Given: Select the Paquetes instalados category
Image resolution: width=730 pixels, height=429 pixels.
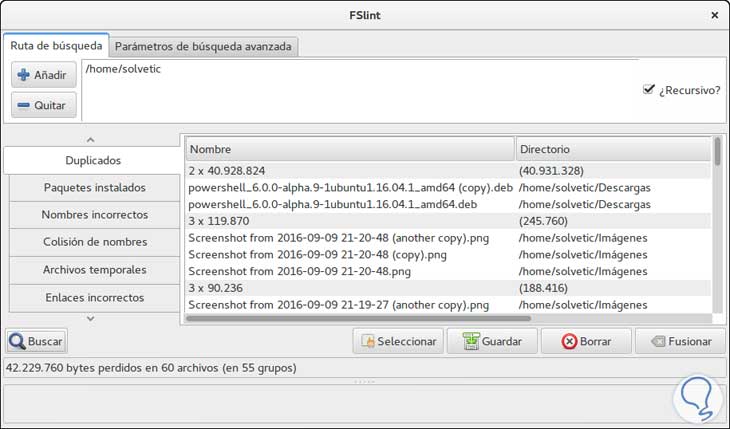Looking at the screenshot, I should [94, 187].
